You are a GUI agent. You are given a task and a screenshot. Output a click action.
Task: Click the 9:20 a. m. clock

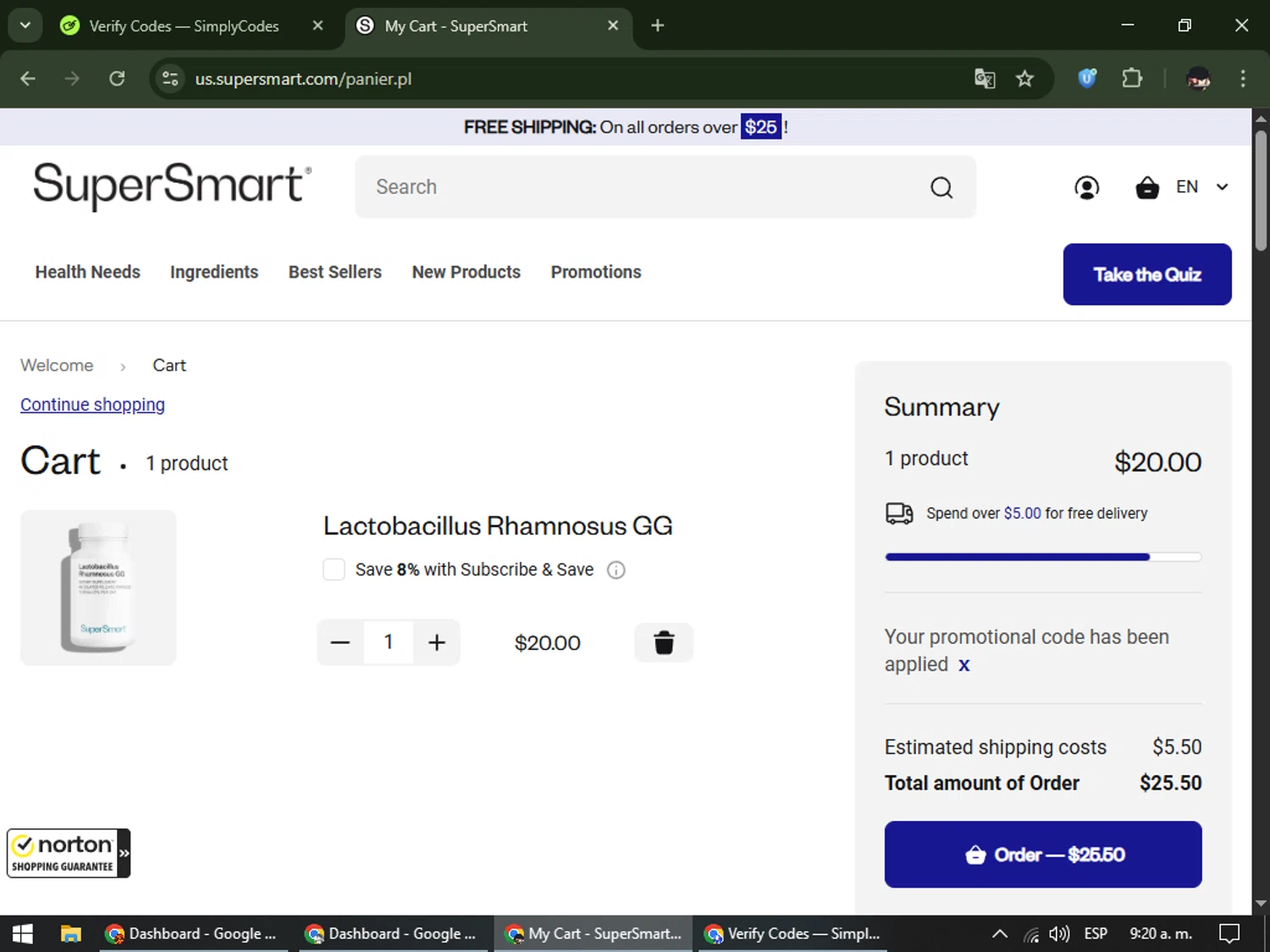1161,933
